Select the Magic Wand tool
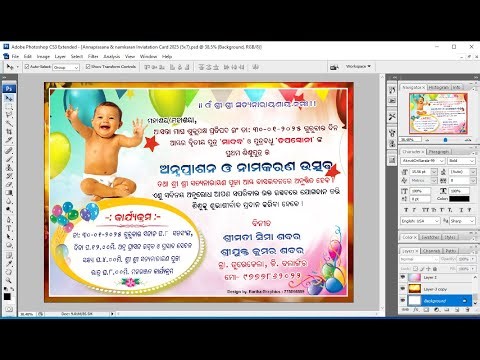This screenshot has width=480, height=360. pyautogui.click(x=9, y=124)
